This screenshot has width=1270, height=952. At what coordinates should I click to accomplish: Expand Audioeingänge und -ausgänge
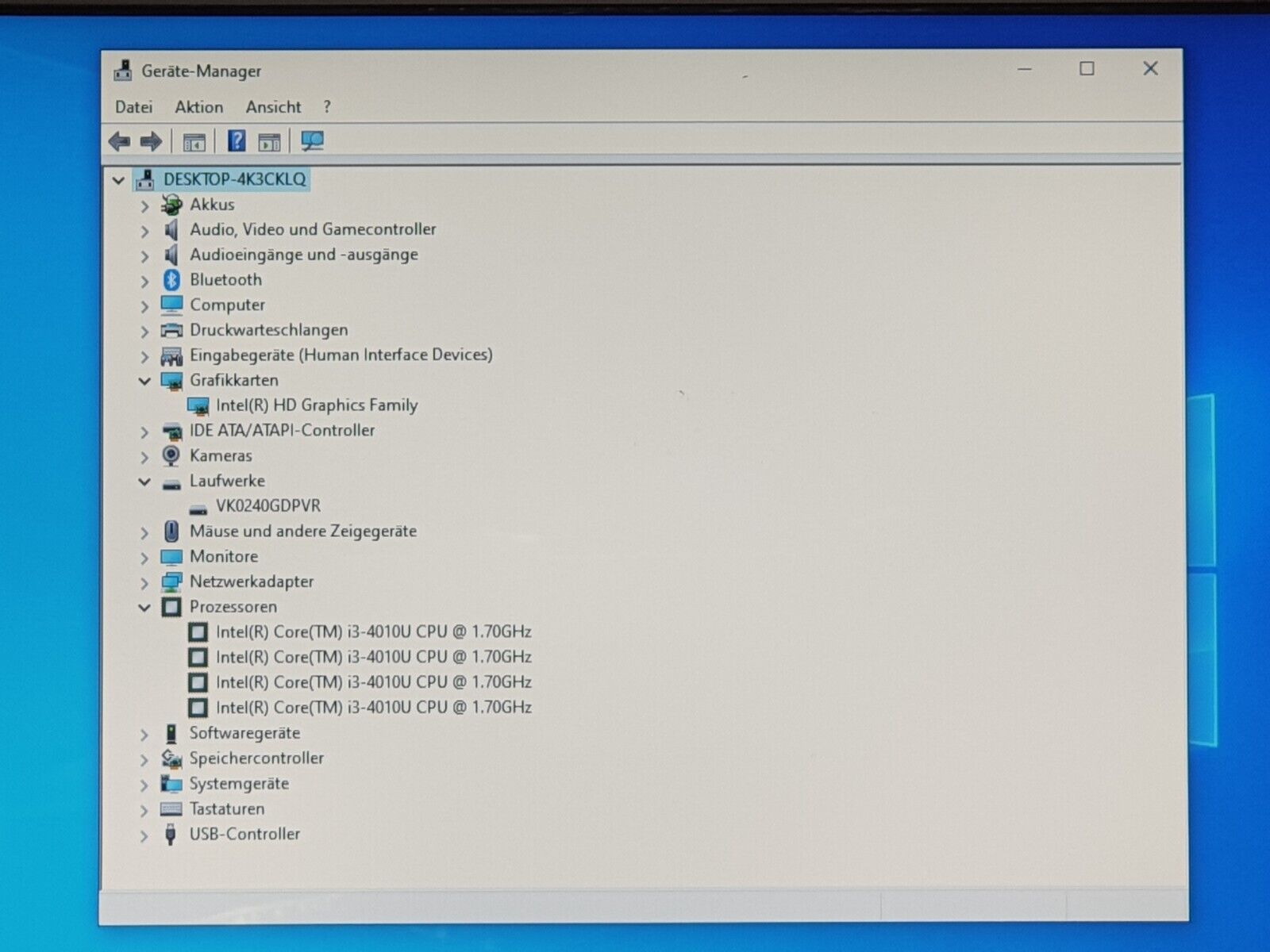[144, 256]
